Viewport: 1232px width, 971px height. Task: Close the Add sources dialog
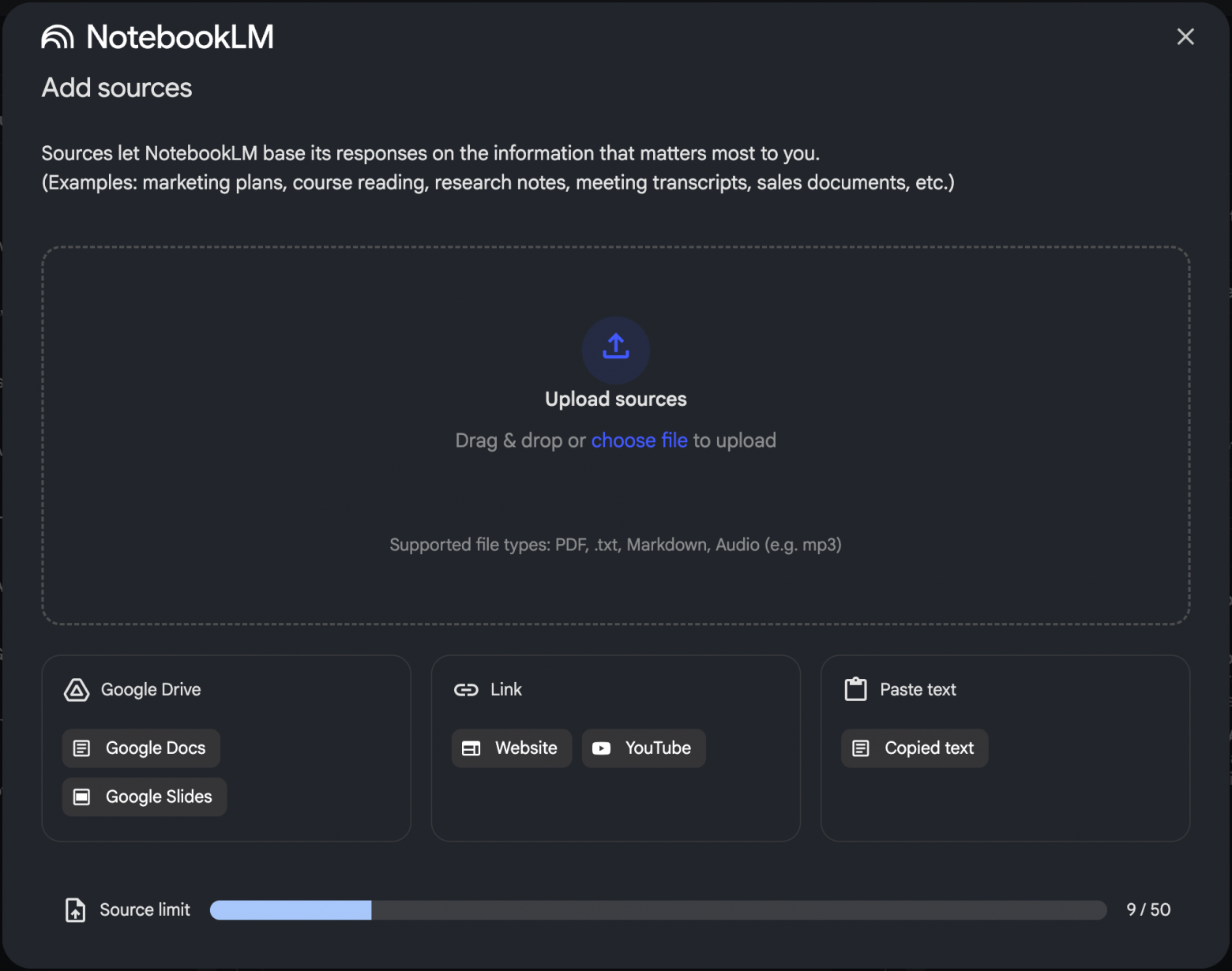tap(1185, 37)
